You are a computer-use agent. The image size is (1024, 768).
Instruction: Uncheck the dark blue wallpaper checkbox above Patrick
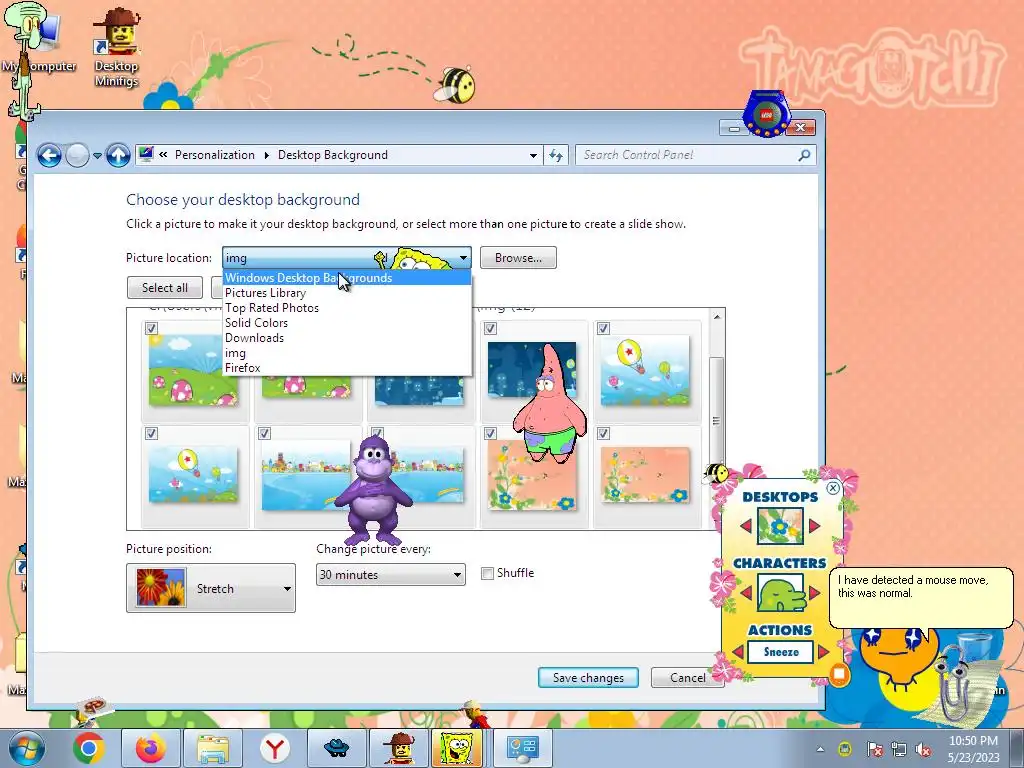(x=490, y=328)
